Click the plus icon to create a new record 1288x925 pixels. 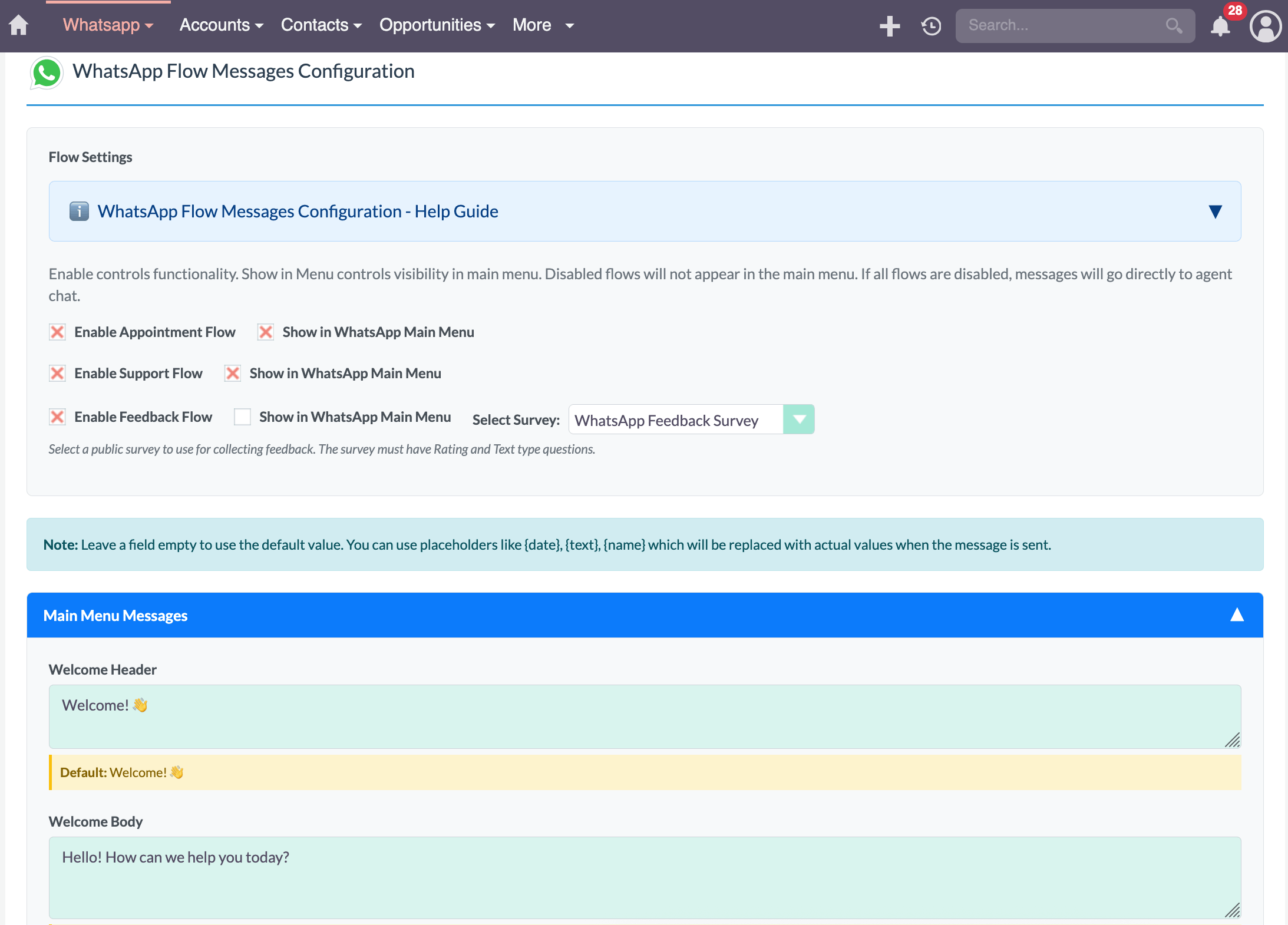tap(890, 26)
